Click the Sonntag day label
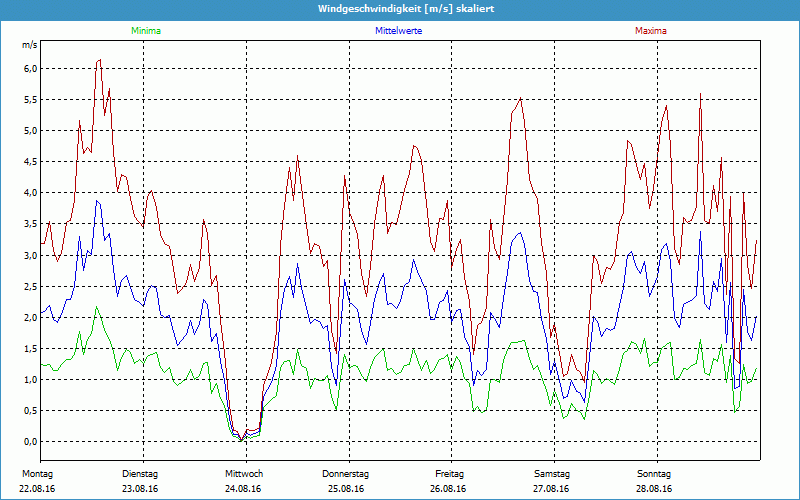This screenshot has width=800, height=500. pos(654,474)
